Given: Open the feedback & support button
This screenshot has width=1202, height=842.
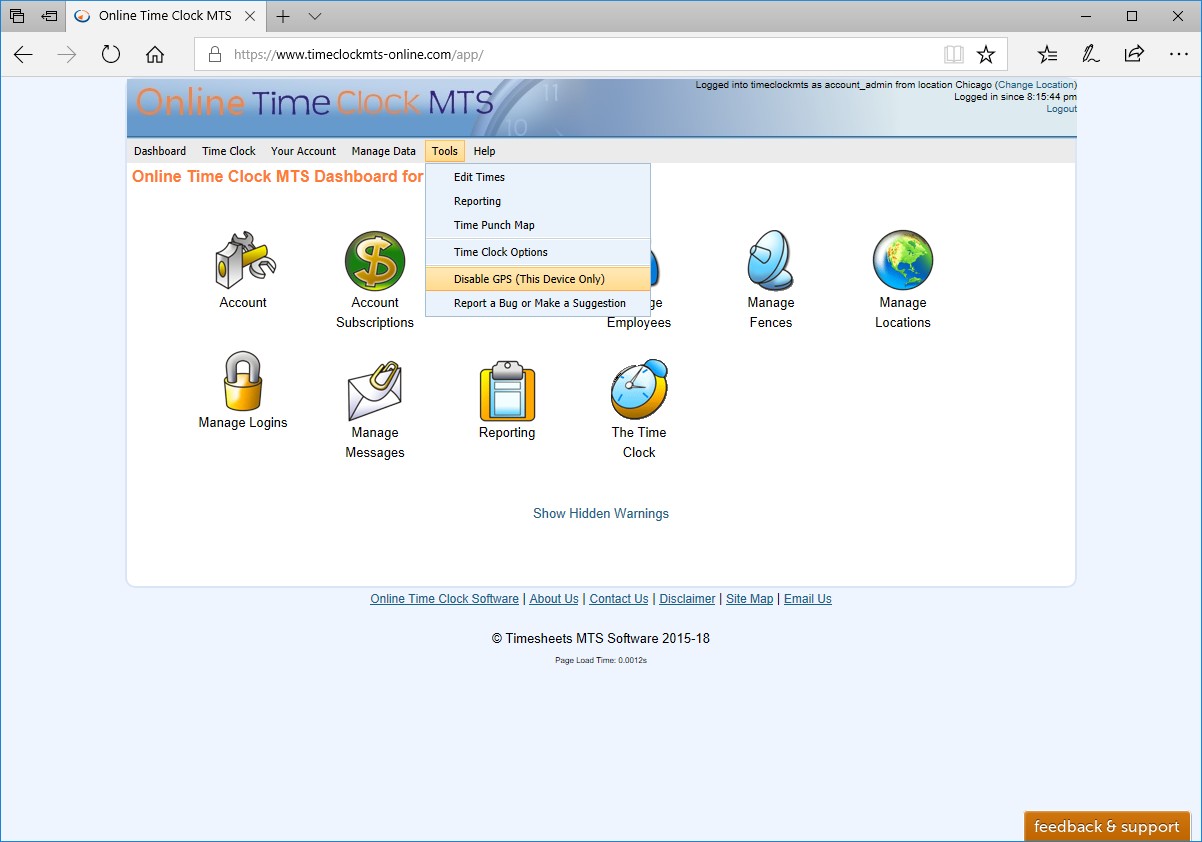Looking at the screenshot, I should (1107, 827).
